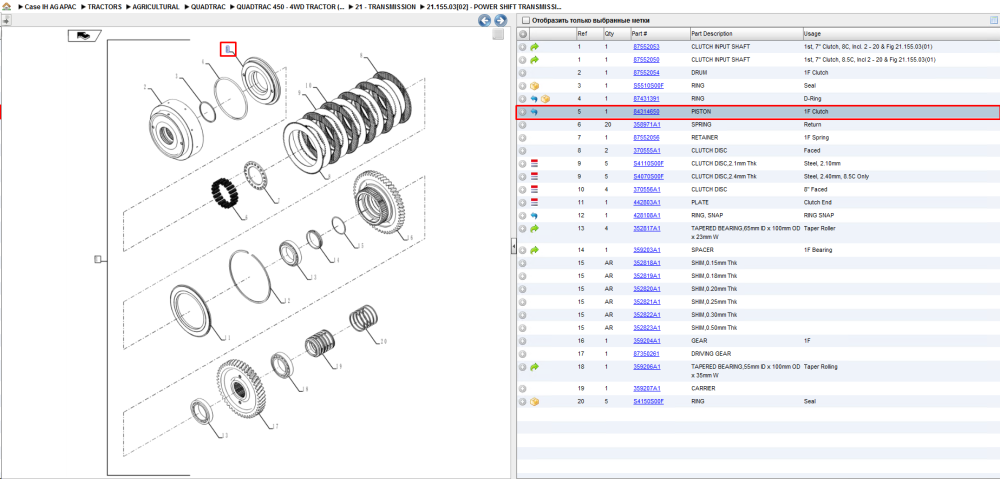The height and width of the screenshot is (479, 1000).
Task: Click green arrow icon for SPACER row
Action: [534, 250]
